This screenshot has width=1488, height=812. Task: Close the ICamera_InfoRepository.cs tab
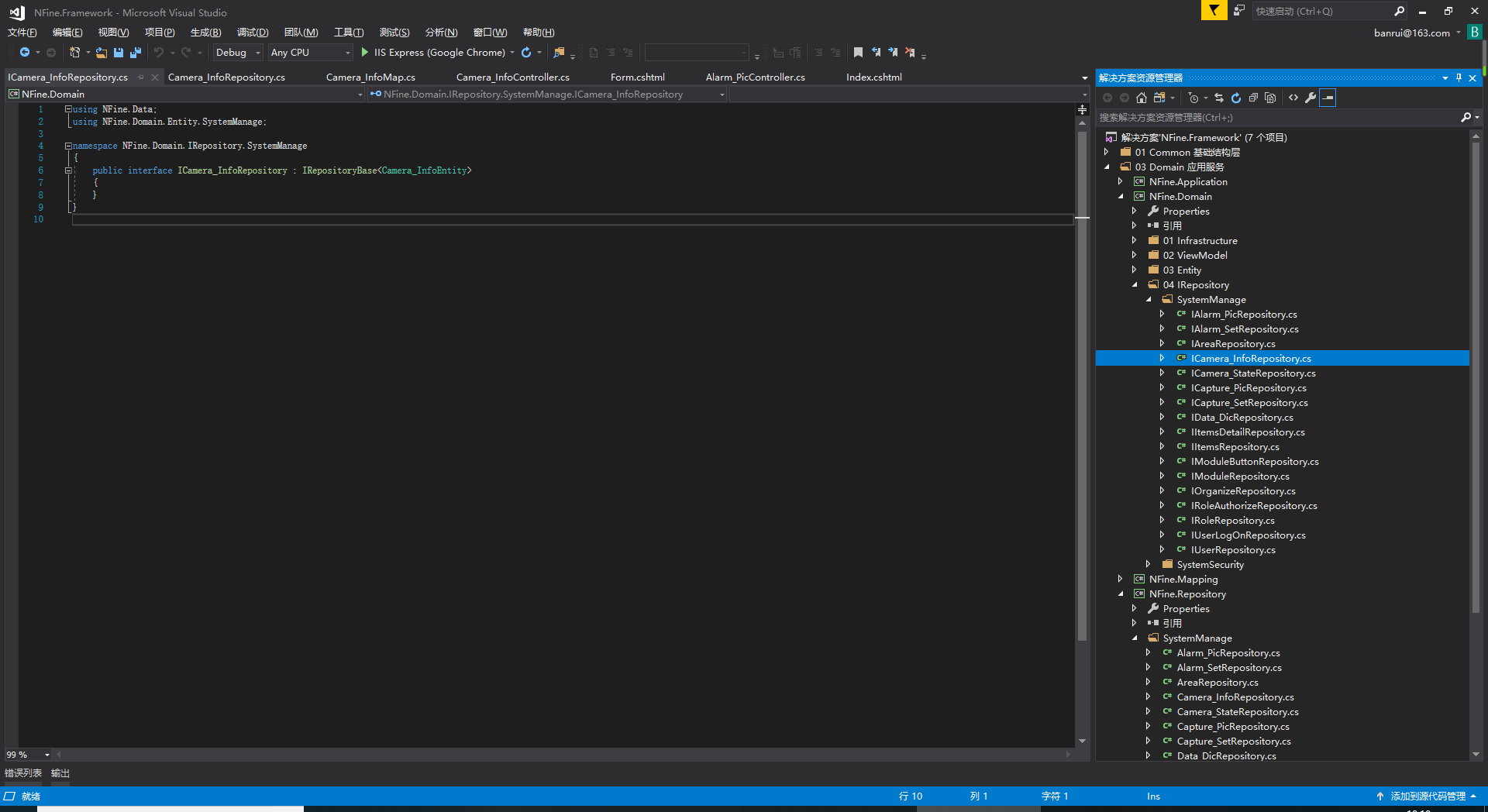[155, 77]
